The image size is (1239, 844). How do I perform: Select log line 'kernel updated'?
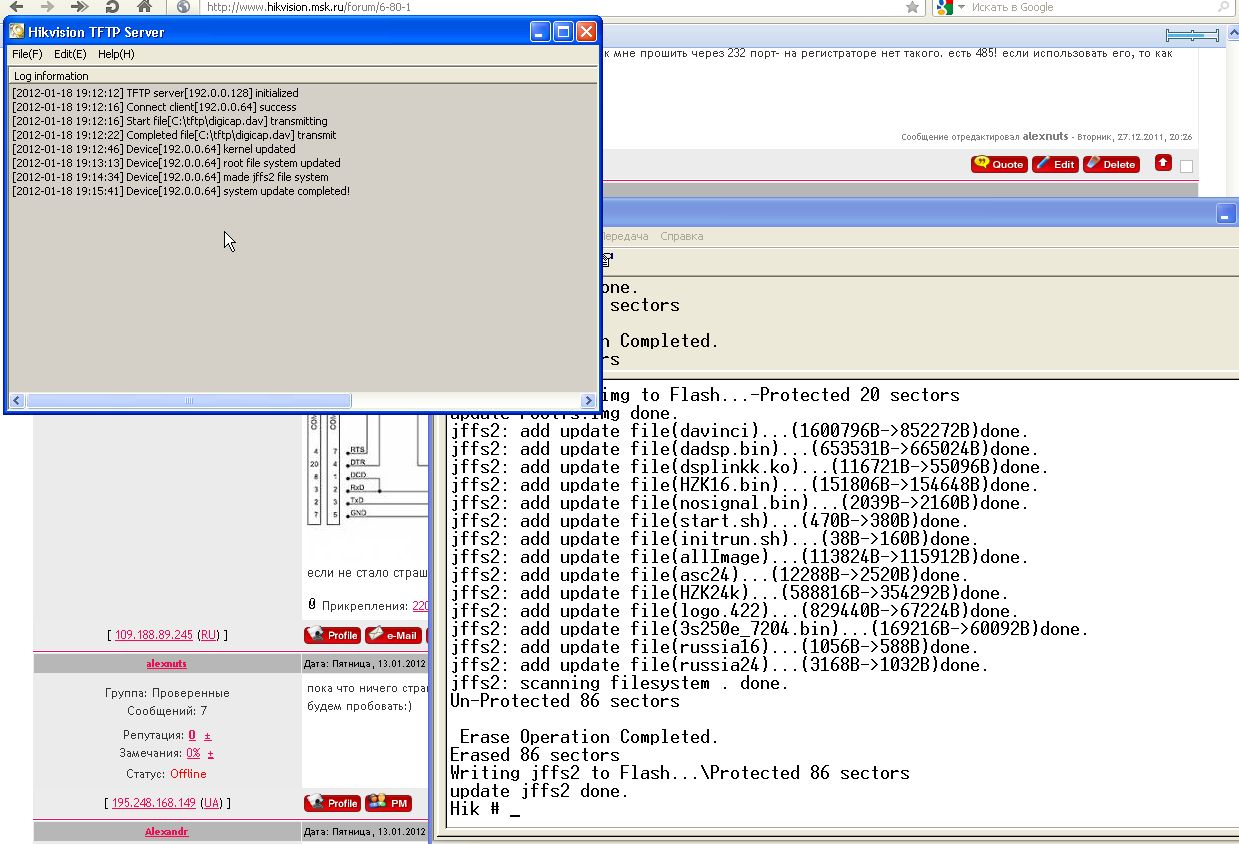pos(154,149)
